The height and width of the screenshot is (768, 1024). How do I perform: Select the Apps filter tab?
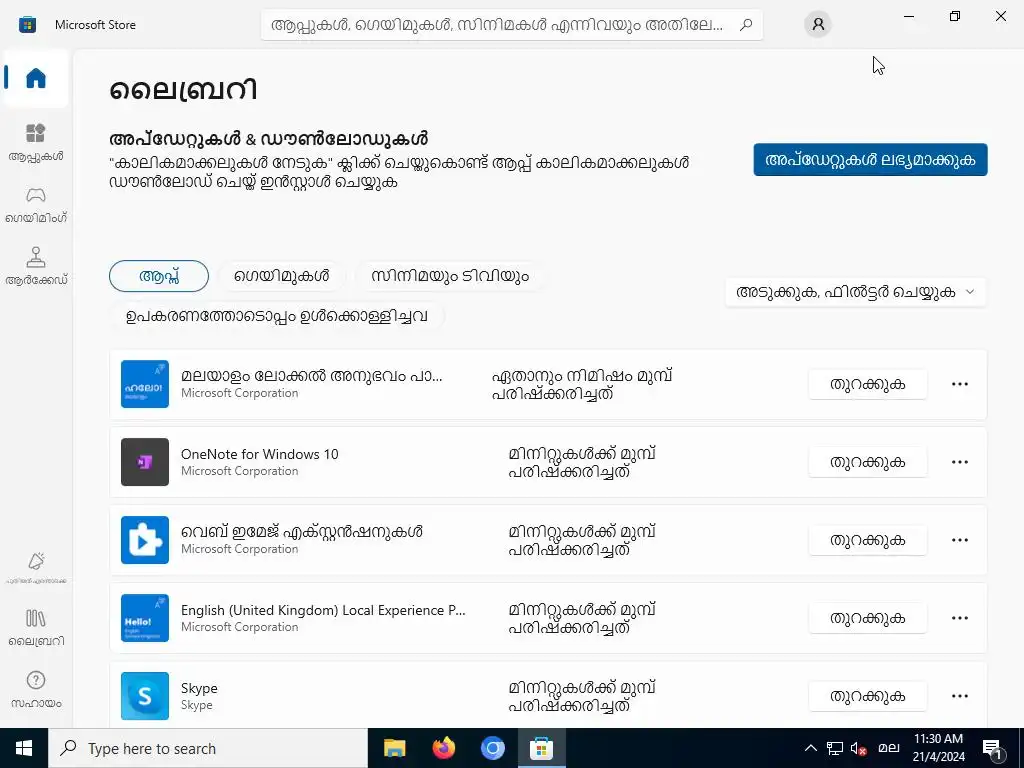(159, 276)
